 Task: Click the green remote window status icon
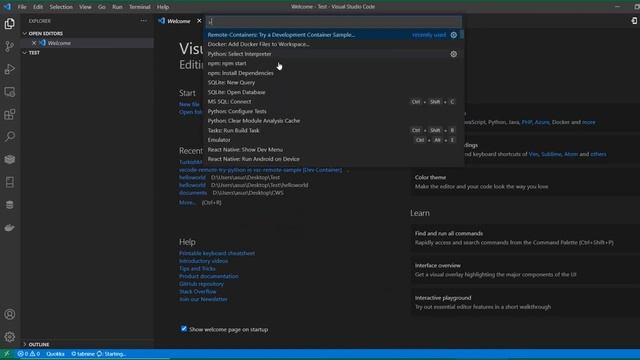pyautogui.click(x=7, y=354)
